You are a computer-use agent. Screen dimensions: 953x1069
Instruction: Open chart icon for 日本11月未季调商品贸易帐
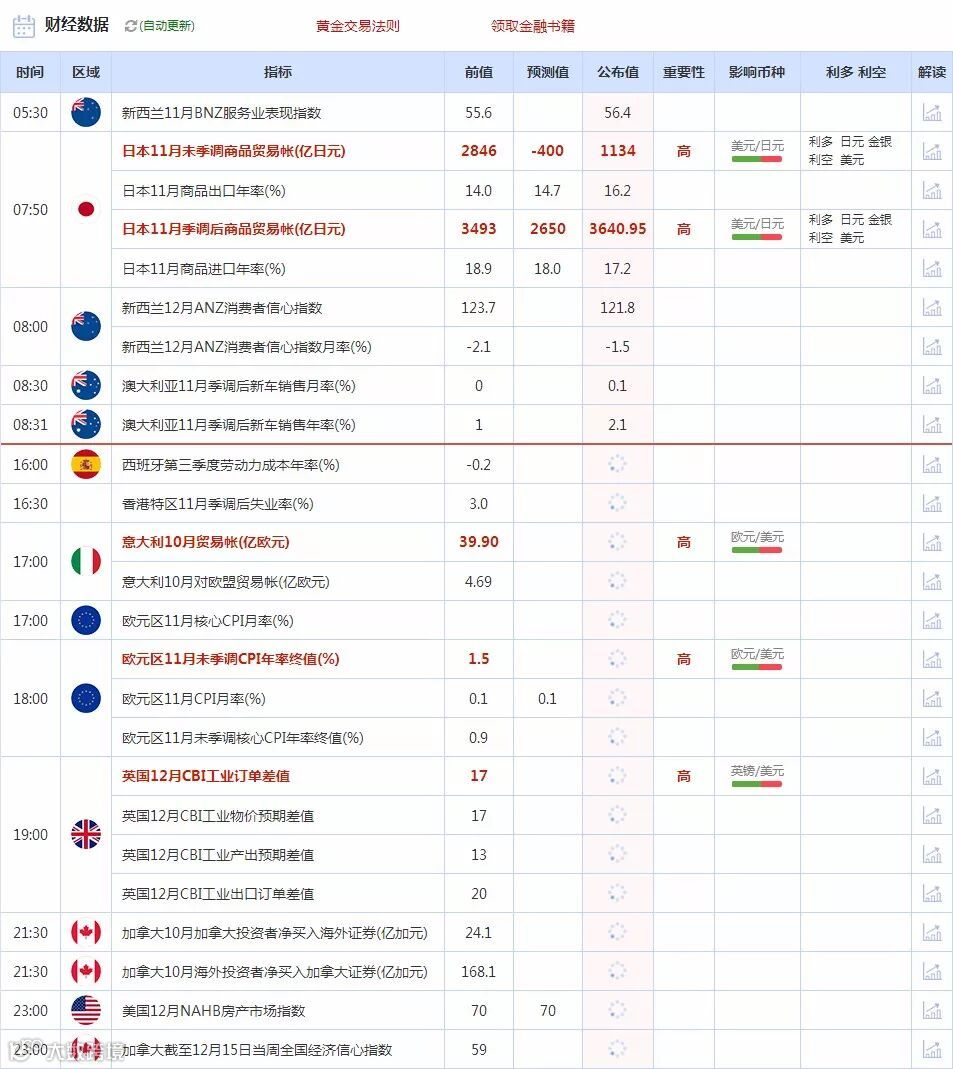(x=932, y=151)
